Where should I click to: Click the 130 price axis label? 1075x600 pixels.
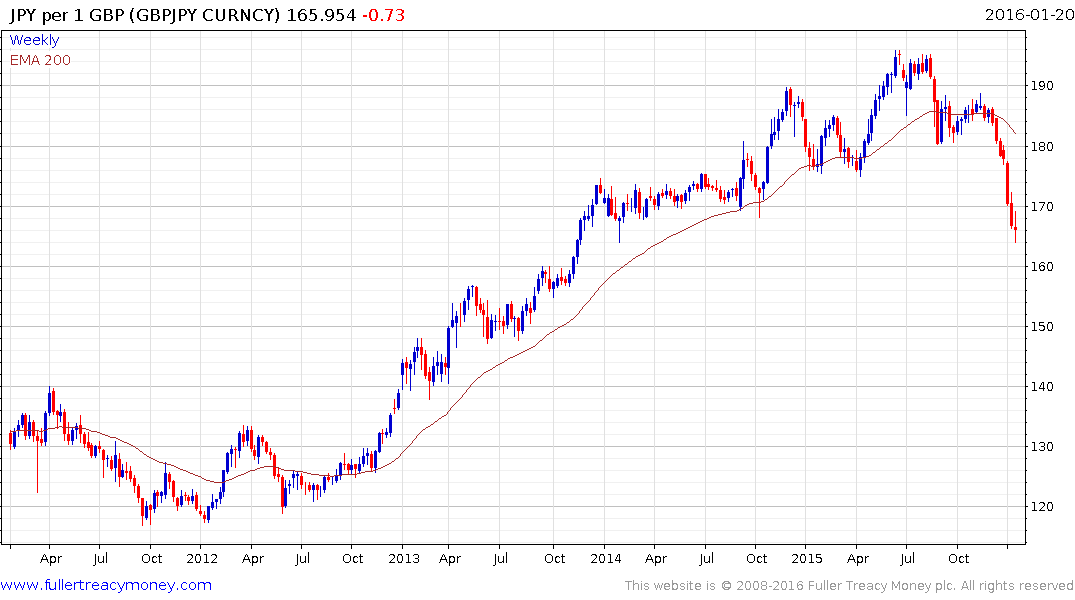tap(1042, 446)
